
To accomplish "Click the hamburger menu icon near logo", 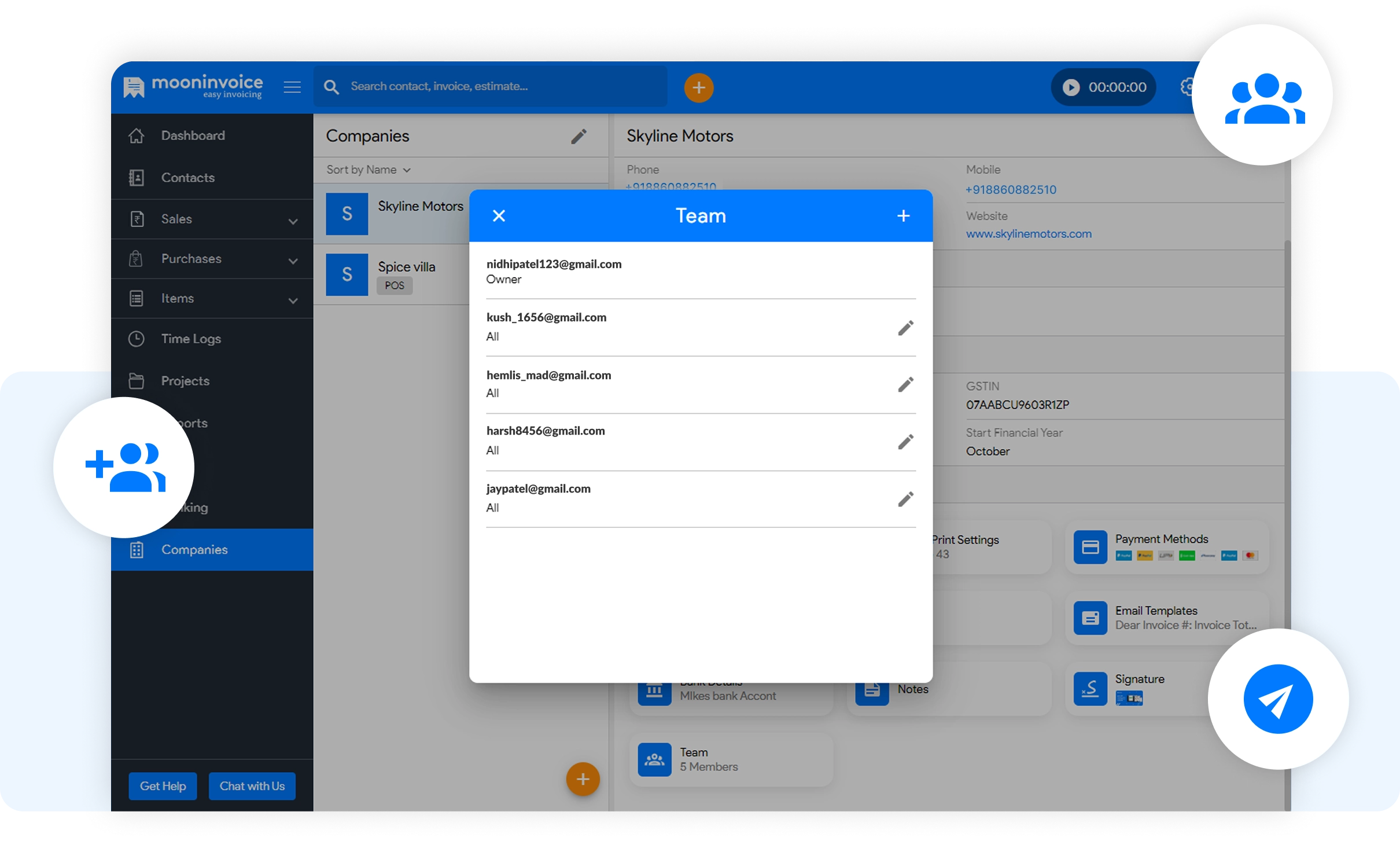I will point(292,87).
